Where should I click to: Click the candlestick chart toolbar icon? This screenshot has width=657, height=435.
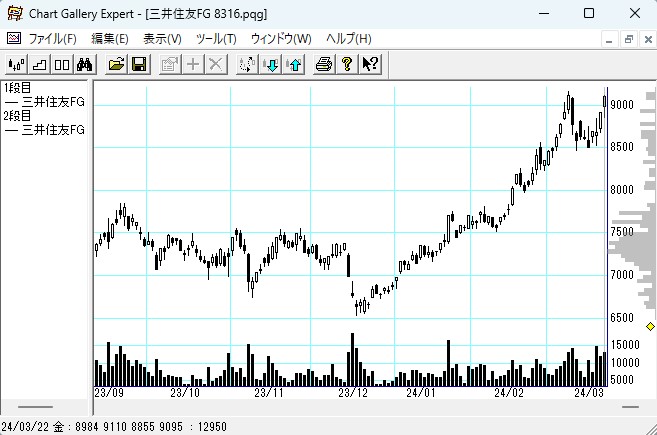[16, 65]
